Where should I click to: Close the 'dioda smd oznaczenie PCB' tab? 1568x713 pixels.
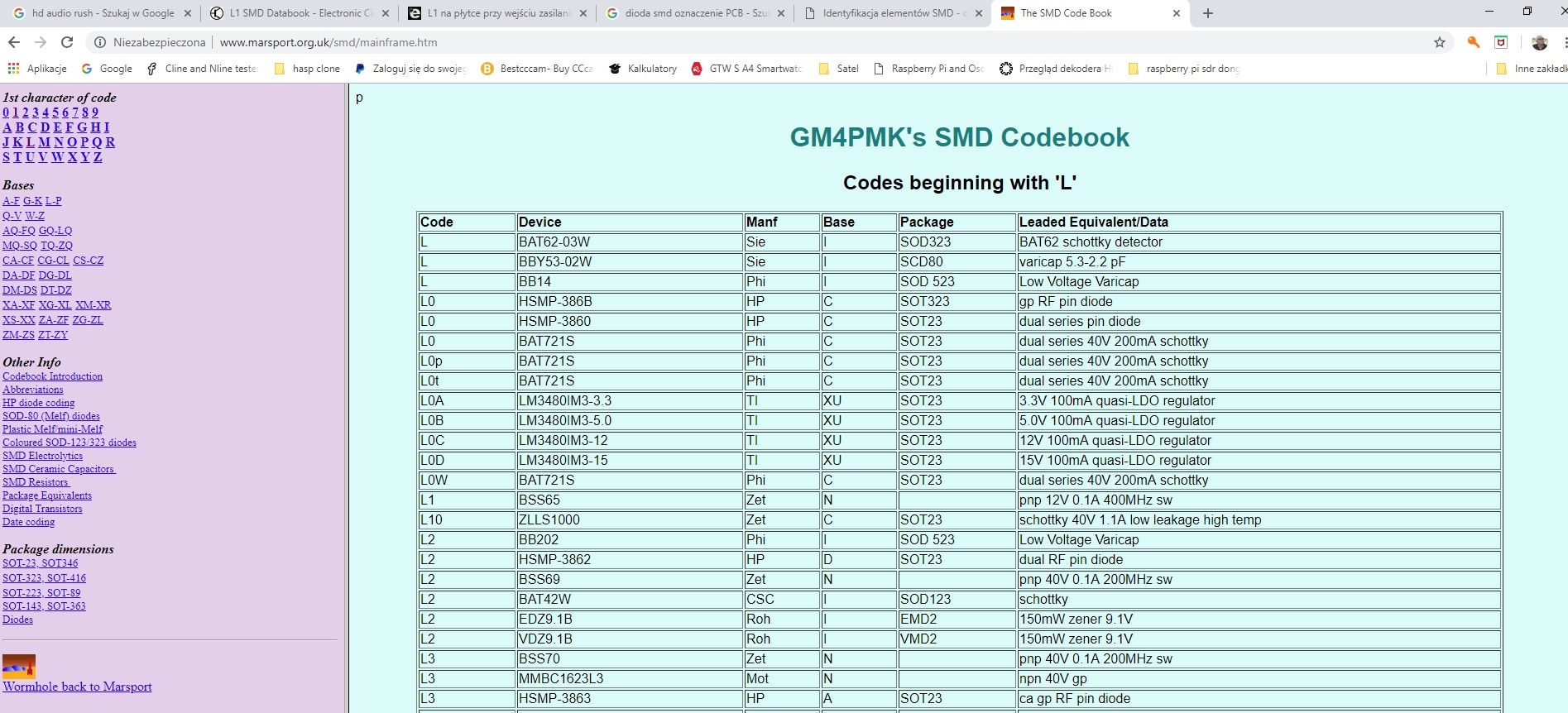[781, 13]
